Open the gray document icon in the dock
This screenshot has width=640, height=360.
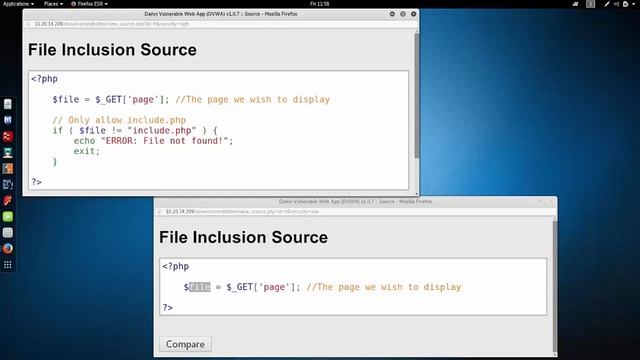(x=8, y=104)
